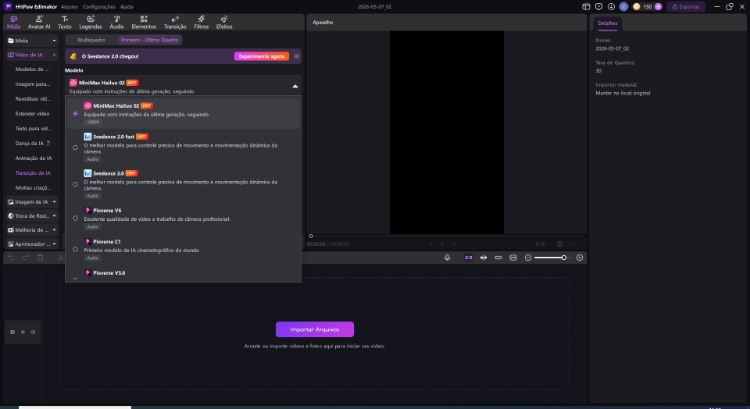750x409 pixels.
Task: Click the timeline zoom slider handle
Action: tap(564, 257)
